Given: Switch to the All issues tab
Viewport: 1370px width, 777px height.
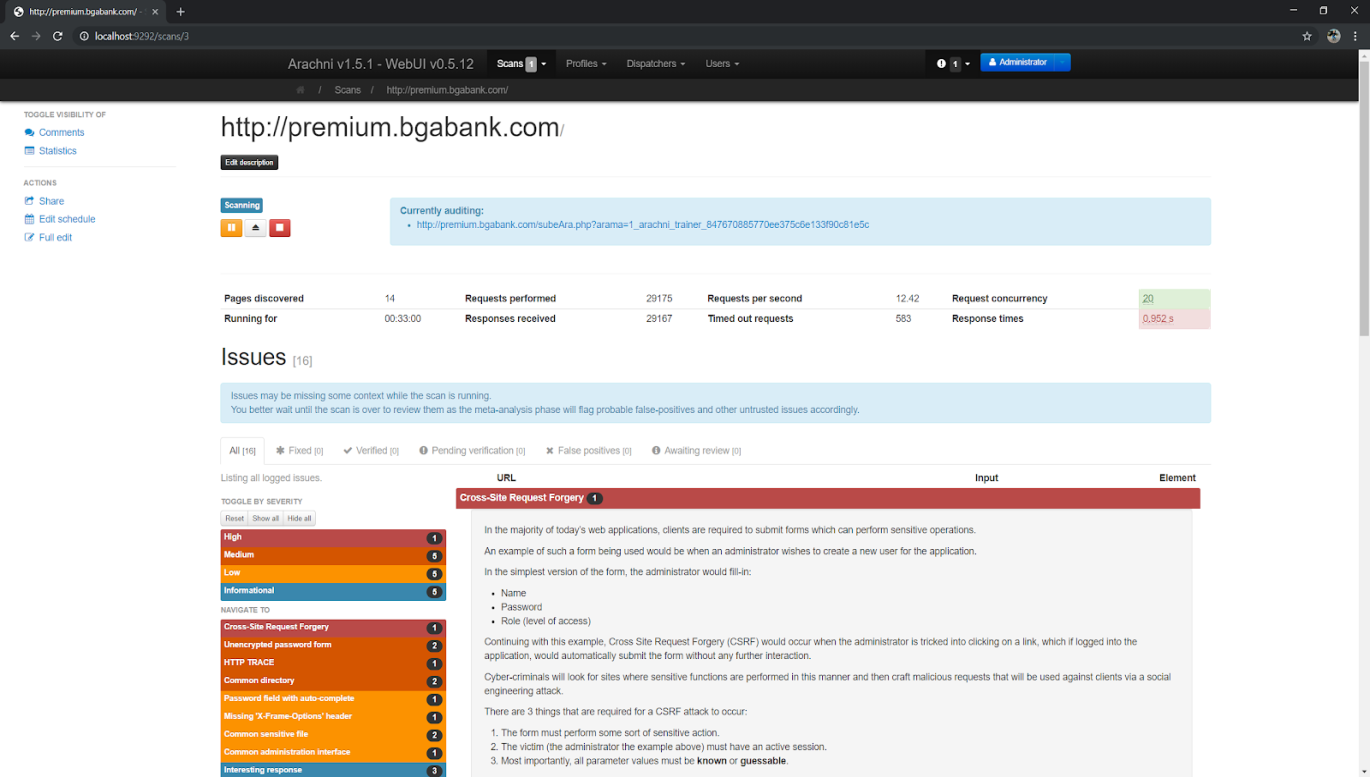Looking at the screenshot, I should 242,451.
